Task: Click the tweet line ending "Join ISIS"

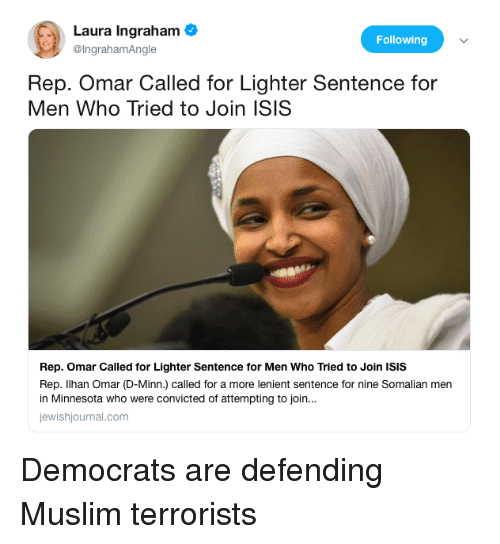Action: point(159,108)
